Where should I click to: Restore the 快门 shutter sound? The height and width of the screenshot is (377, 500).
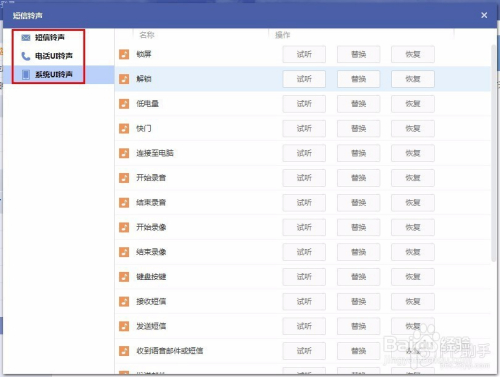[x=413, y=128]
